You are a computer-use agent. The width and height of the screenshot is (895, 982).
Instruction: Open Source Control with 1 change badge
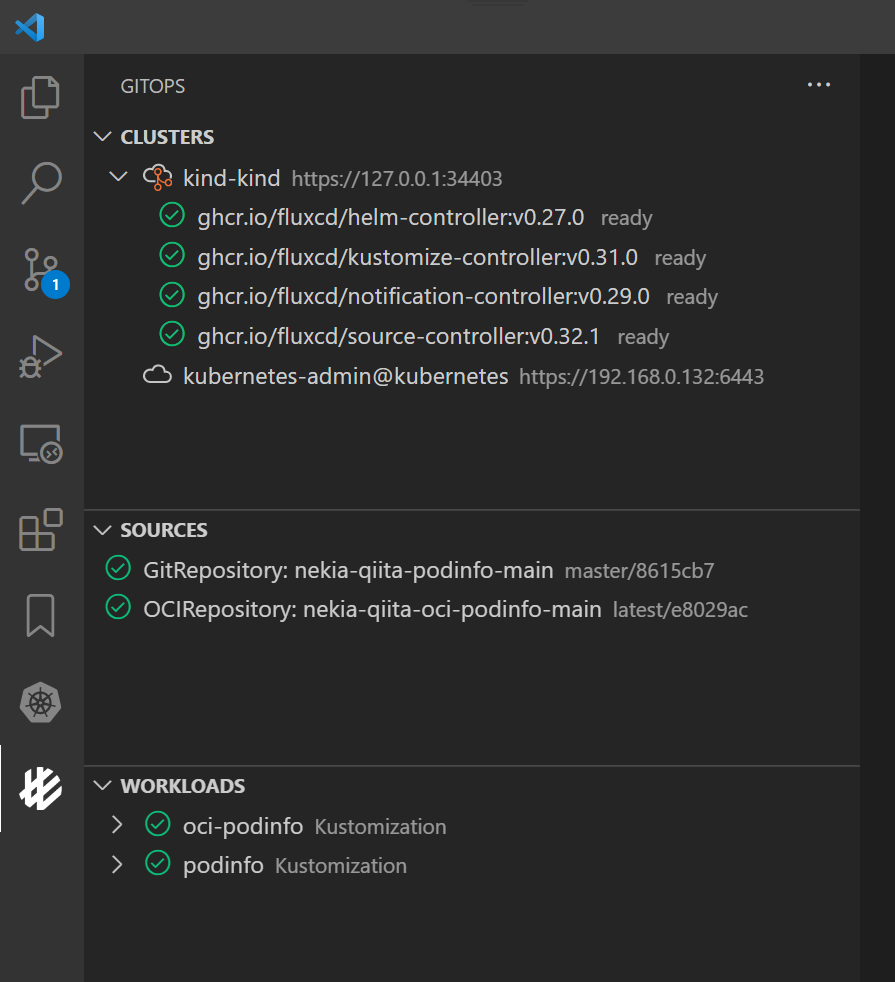pos(41,270)
